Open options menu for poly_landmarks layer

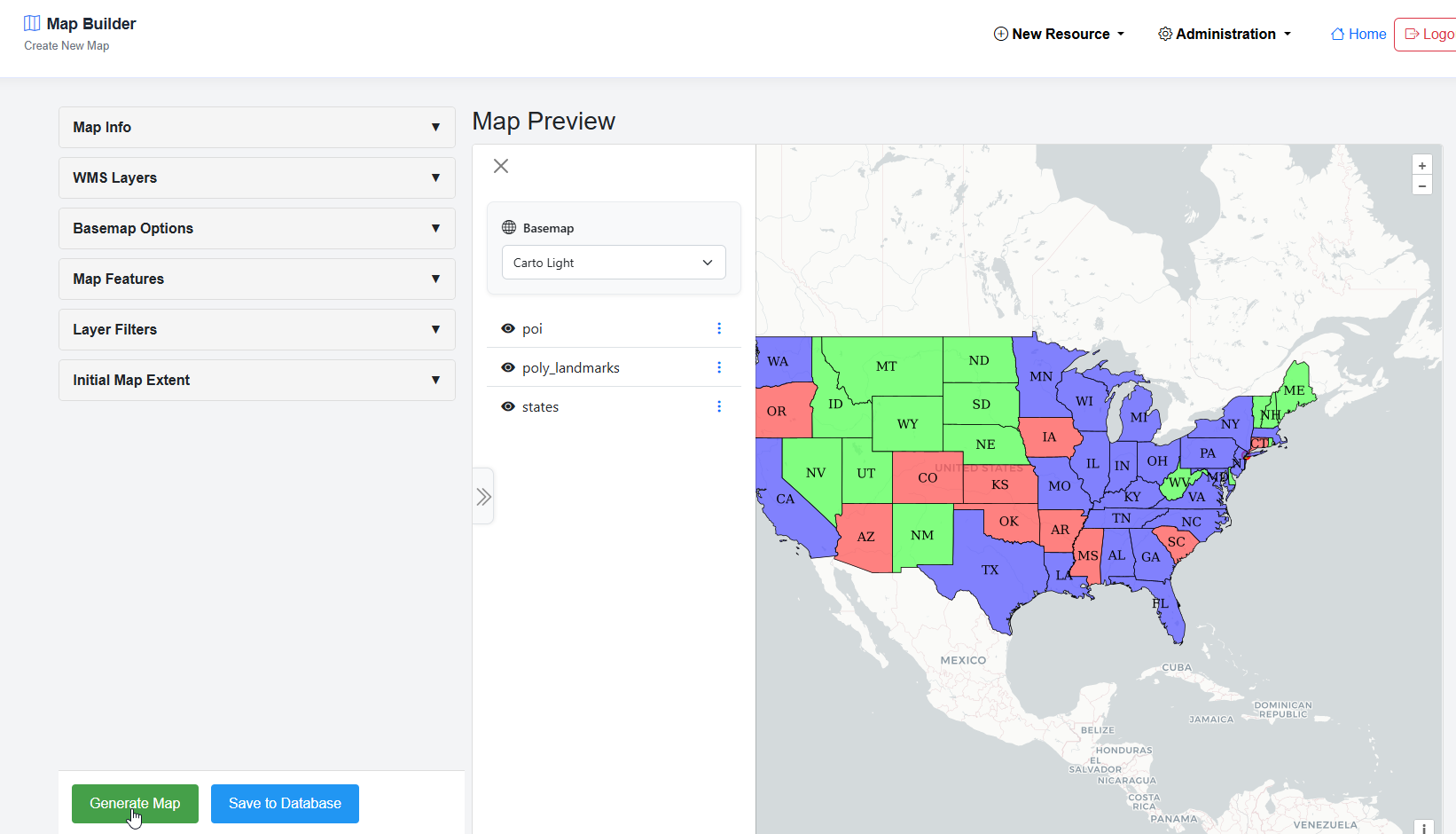tap(718, 367)
